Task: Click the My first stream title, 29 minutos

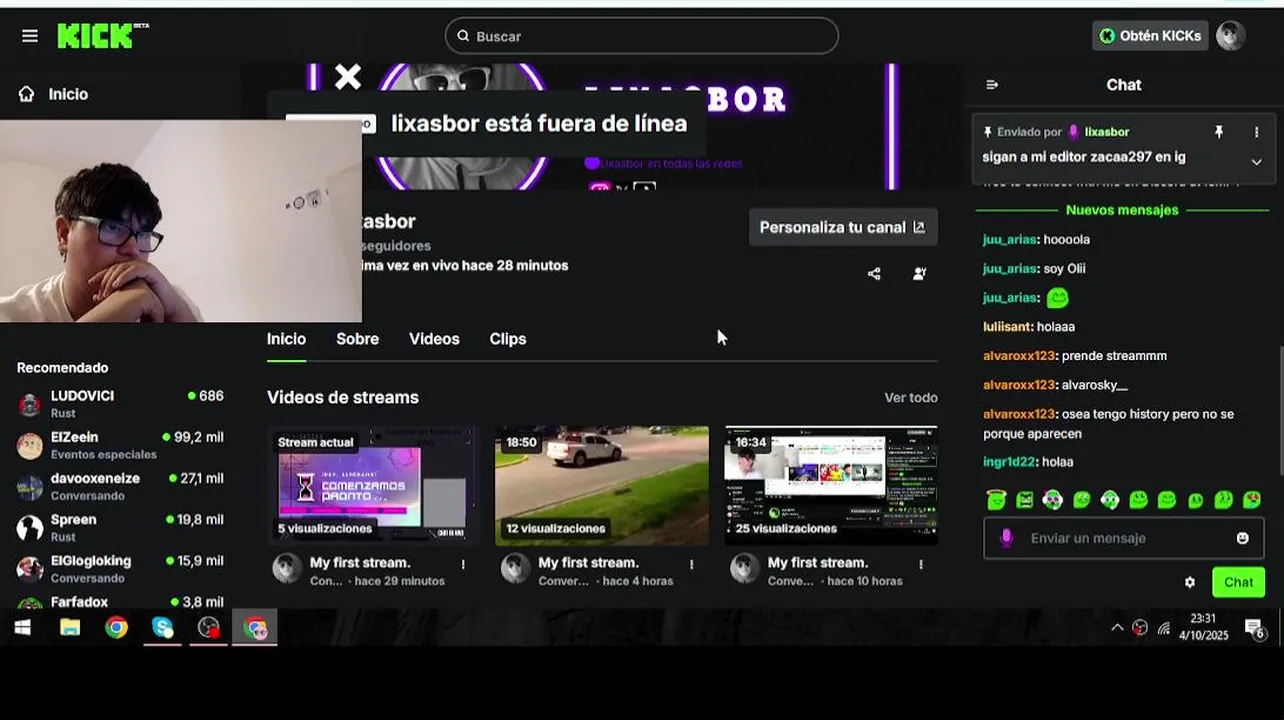Action: click(x=360, y=563)
